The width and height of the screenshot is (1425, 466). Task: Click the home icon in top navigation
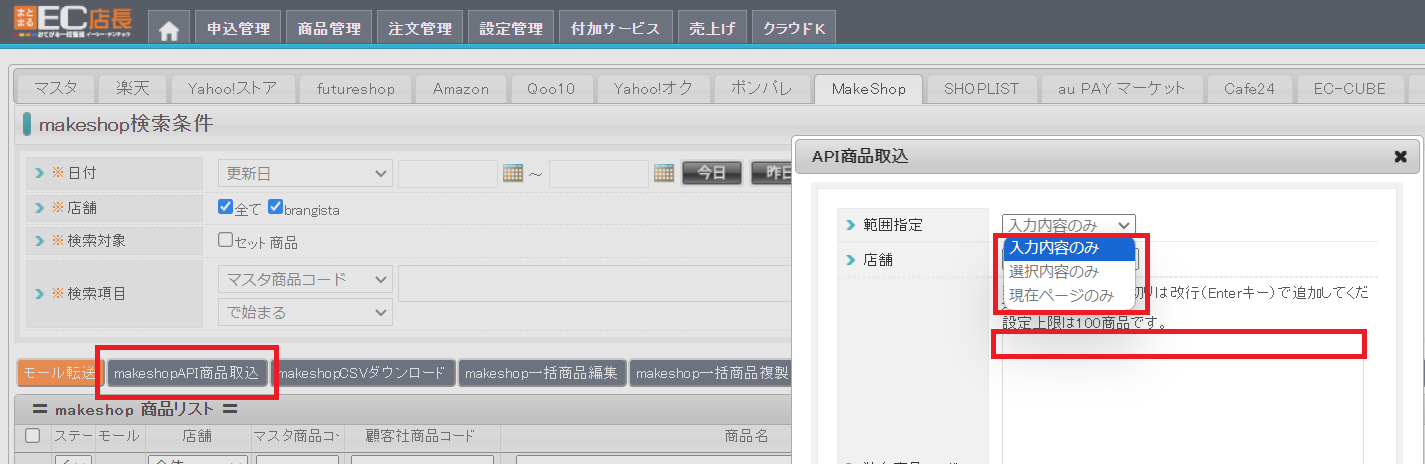pos(169,29)
